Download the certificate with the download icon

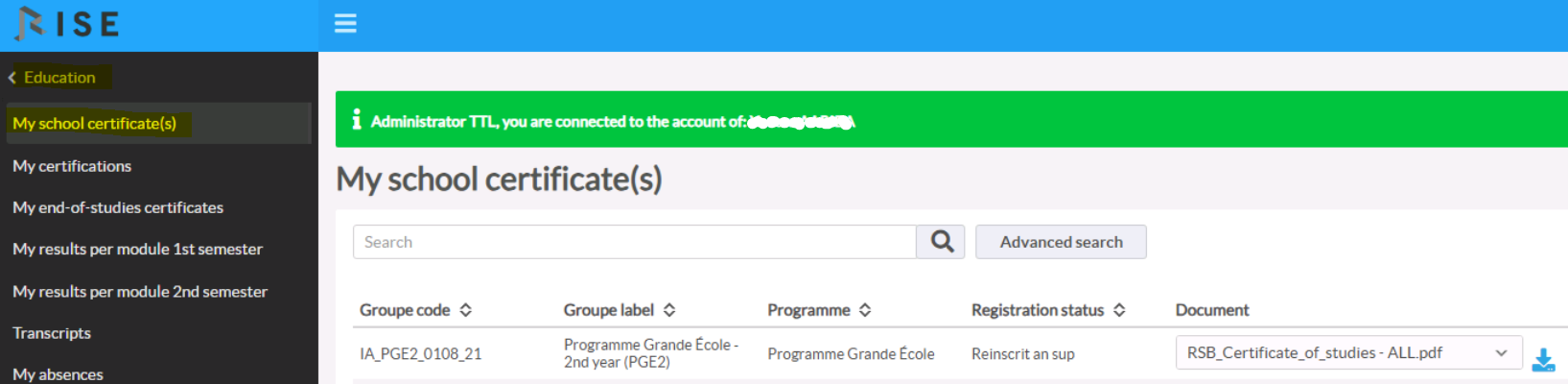pos(1543,359)
